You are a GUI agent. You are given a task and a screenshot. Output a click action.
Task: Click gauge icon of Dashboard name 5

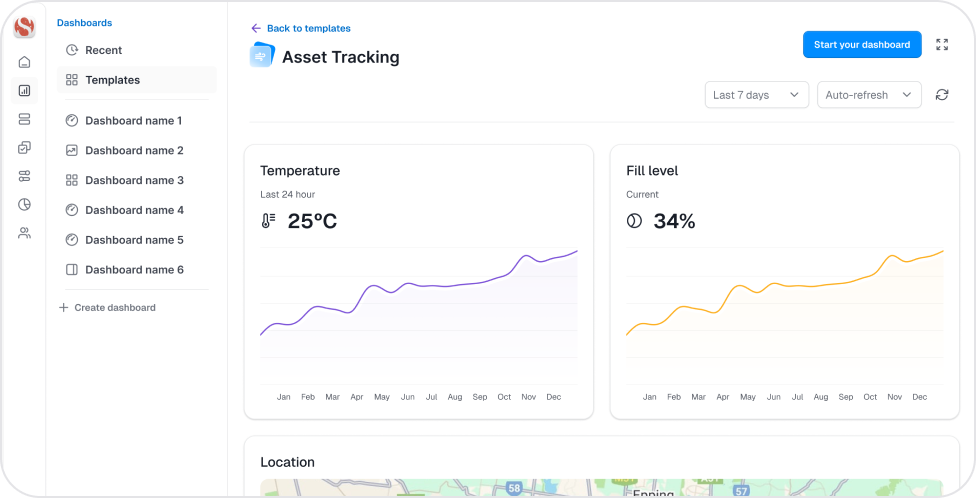[x=72, y=240]
